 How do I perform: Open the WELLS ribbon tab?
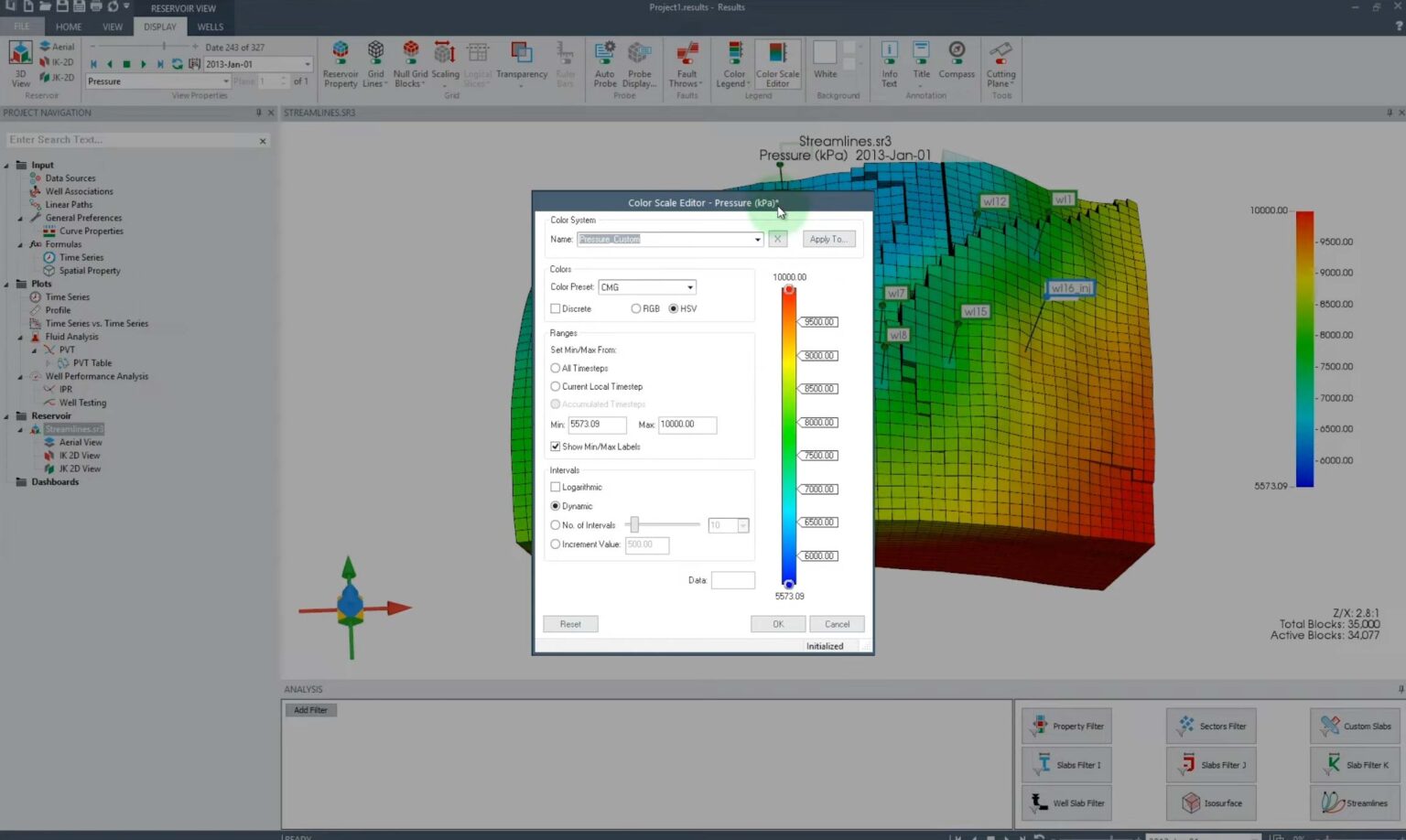(211, 27)
